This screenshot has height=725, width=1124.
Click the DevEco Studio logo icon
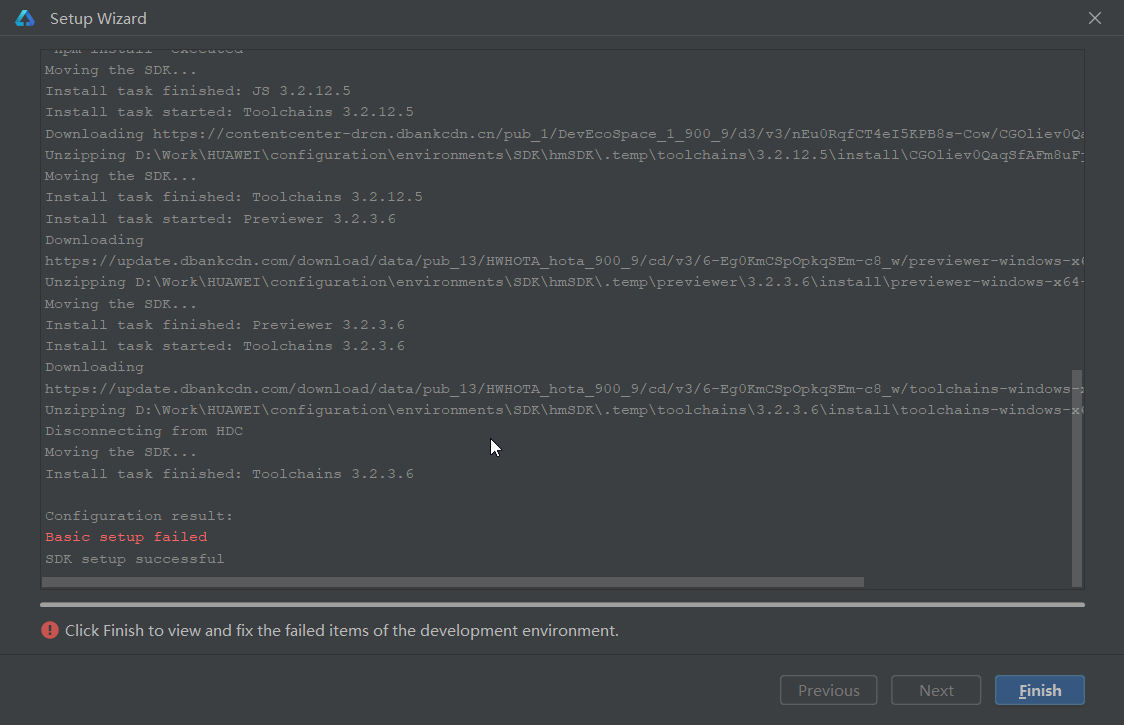point(25,19)
